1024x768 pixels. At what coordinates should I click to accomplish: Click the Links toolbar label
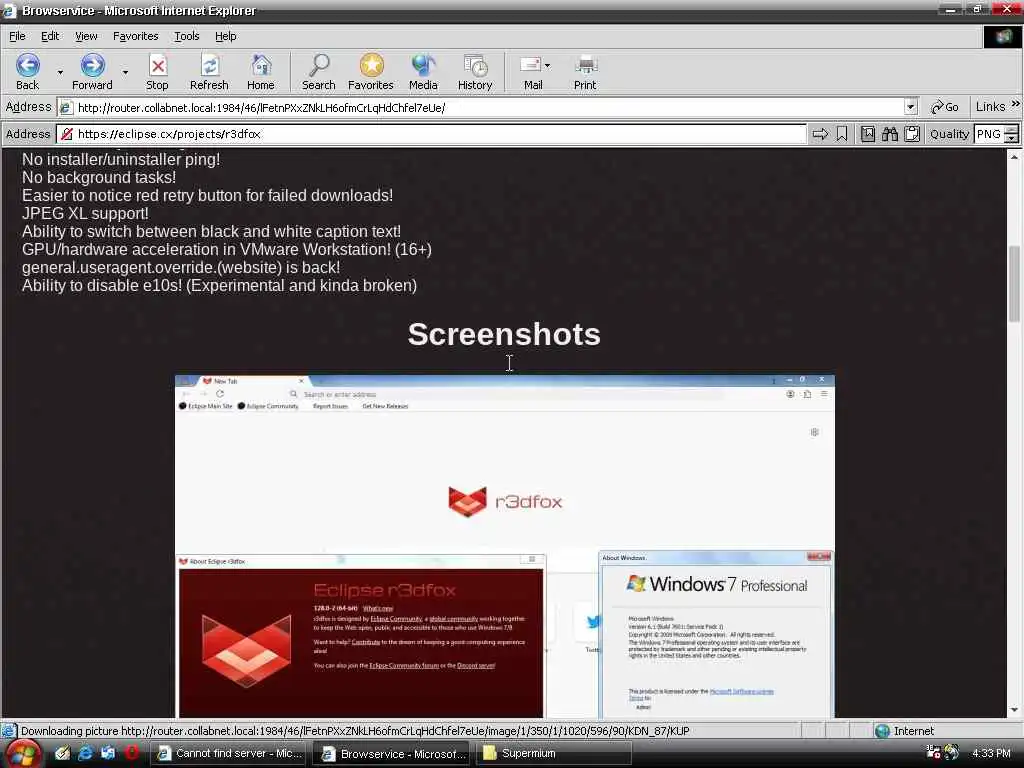pos(990,106)
